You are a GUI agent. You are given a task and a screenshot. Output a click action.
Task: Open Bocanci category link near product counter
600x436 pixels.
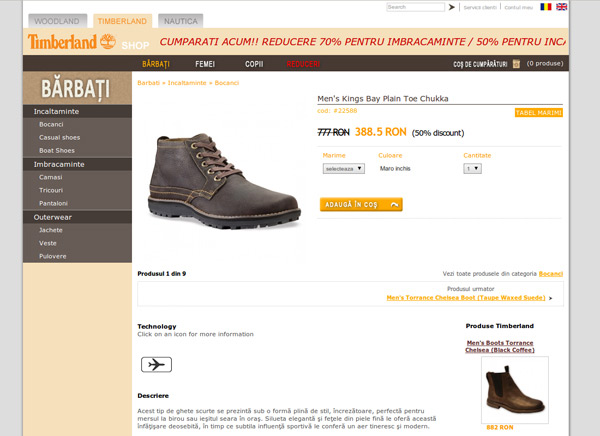pos(551,274)
